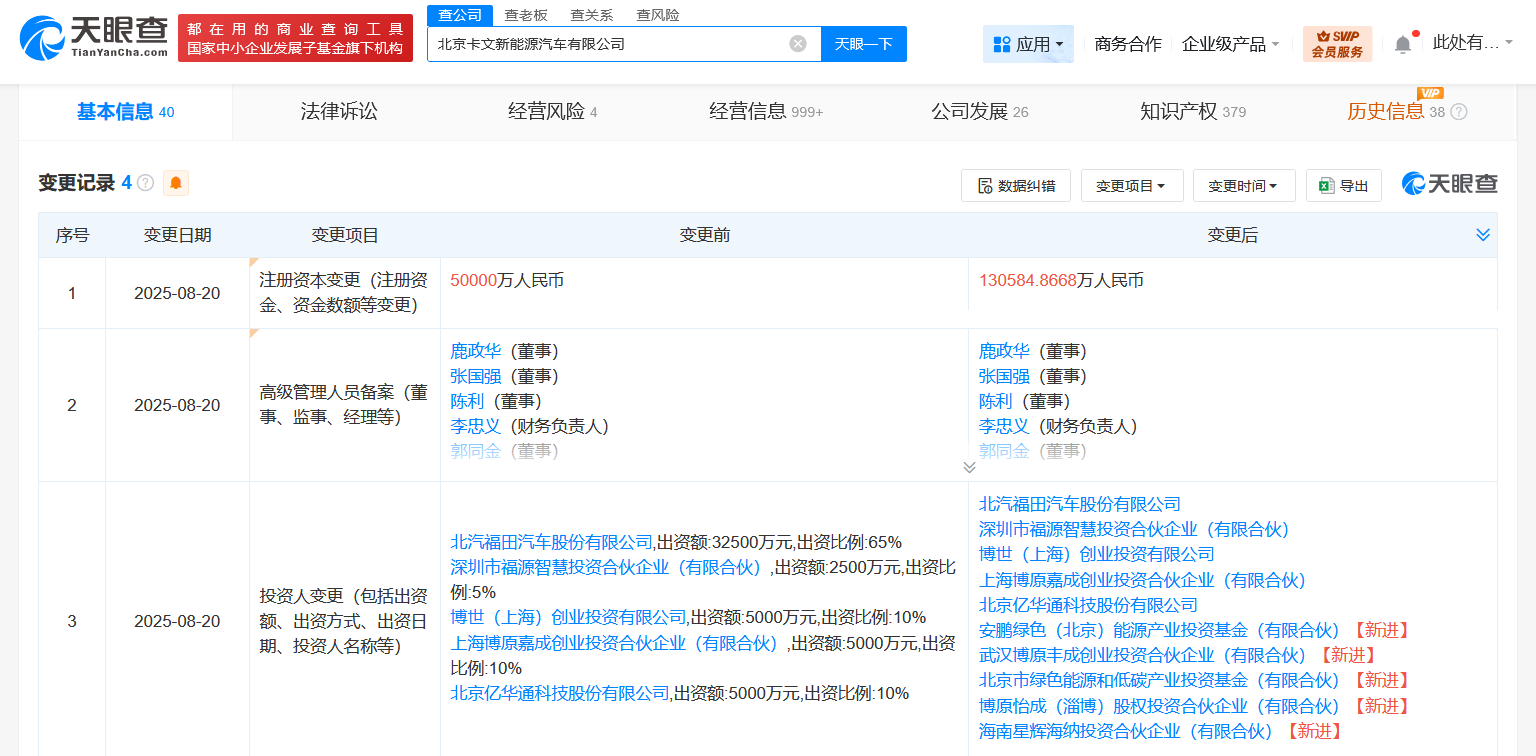The height and width of the screenshot is (756, 1536).
Task: Open the 变更时间 filter dropdown
Action: pyautogui.click(x=1244, y=185)
